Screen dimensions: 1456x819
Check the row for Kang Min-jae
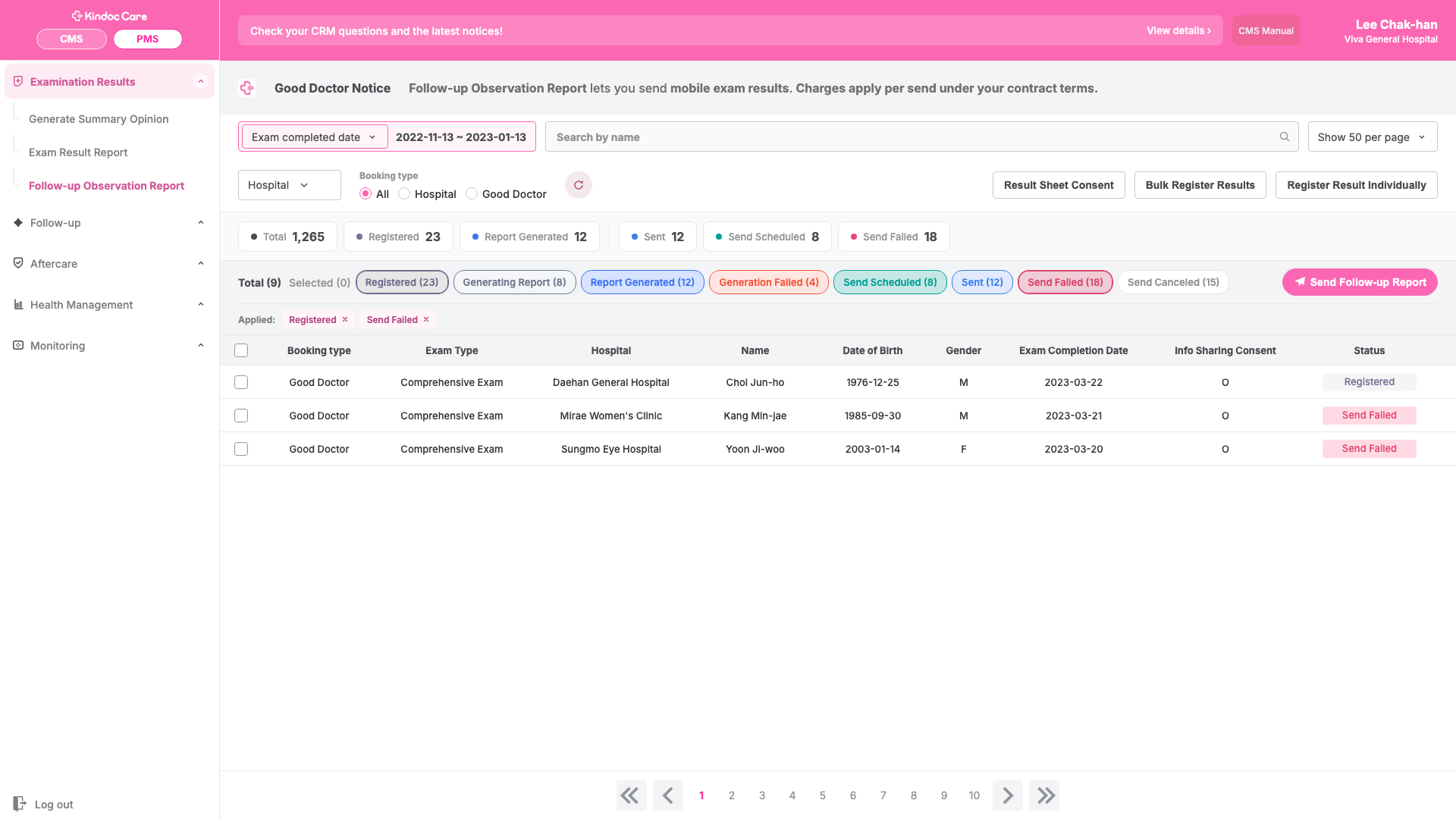241,416
